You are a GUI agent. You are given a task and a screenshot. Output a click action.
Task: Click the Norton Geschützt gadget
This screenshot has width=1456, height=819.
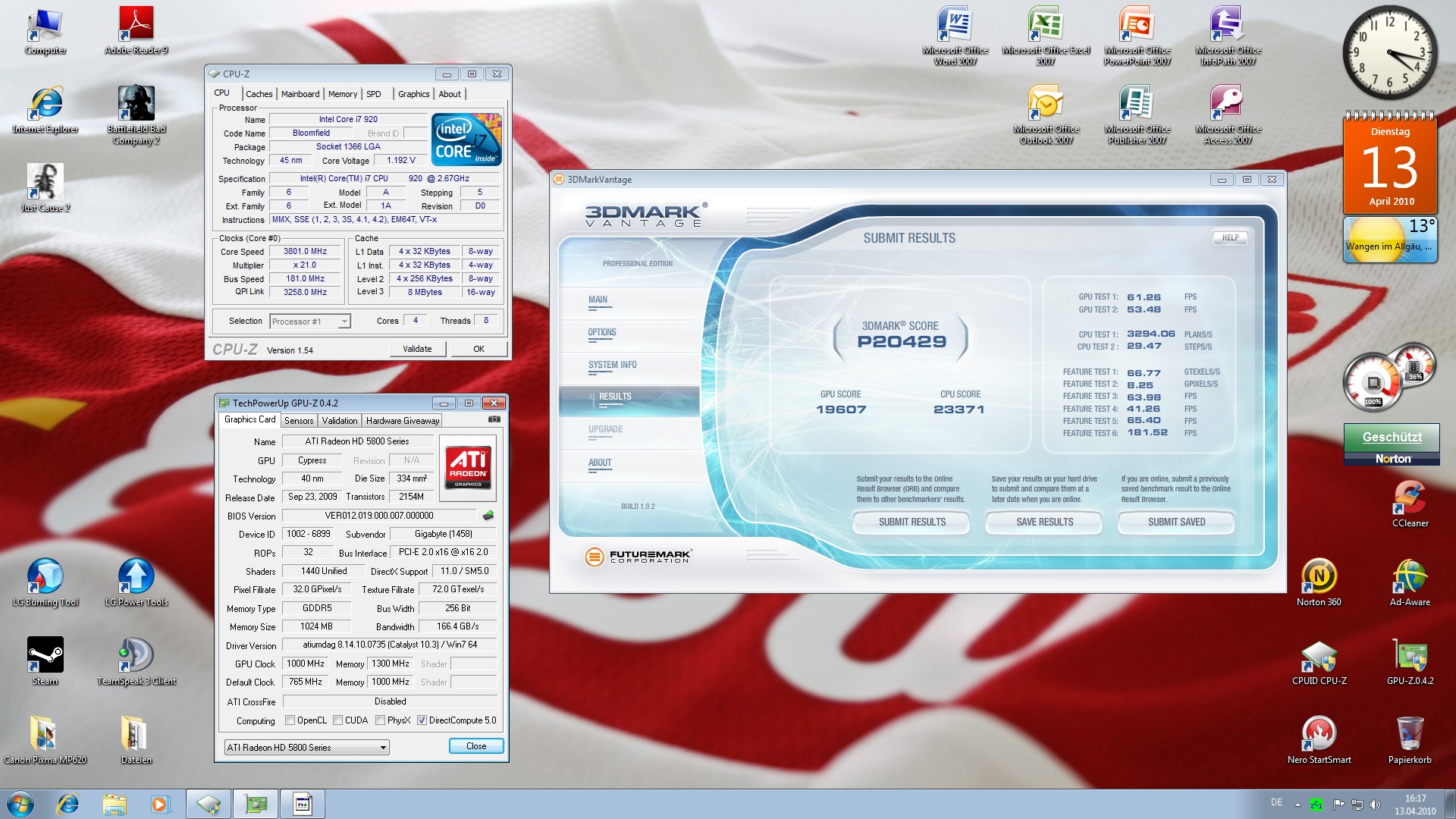(1392, 444)
